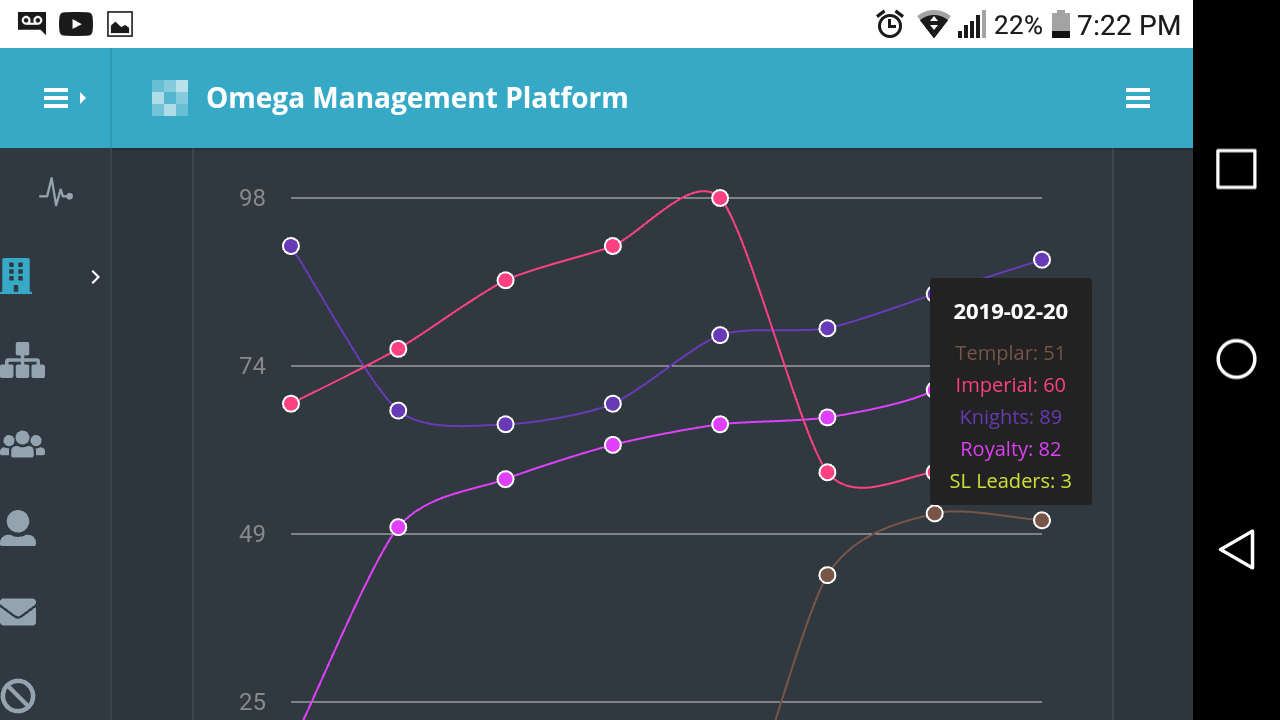Image resolution: width=1280 pixels, height=720 pixels.
Task: Click the first Knights purple data point
Action: click(x=291, y=246)
